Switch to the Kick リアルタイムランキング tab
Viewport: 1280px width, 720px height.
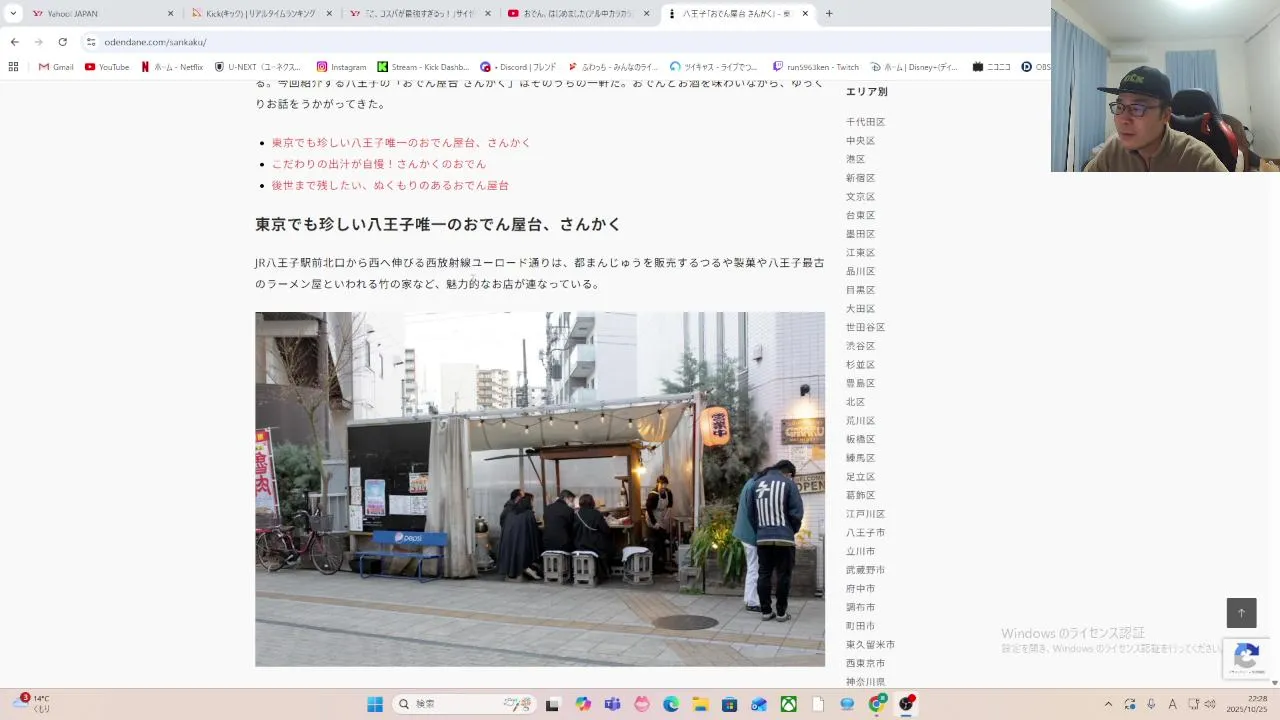pos(255,14)
